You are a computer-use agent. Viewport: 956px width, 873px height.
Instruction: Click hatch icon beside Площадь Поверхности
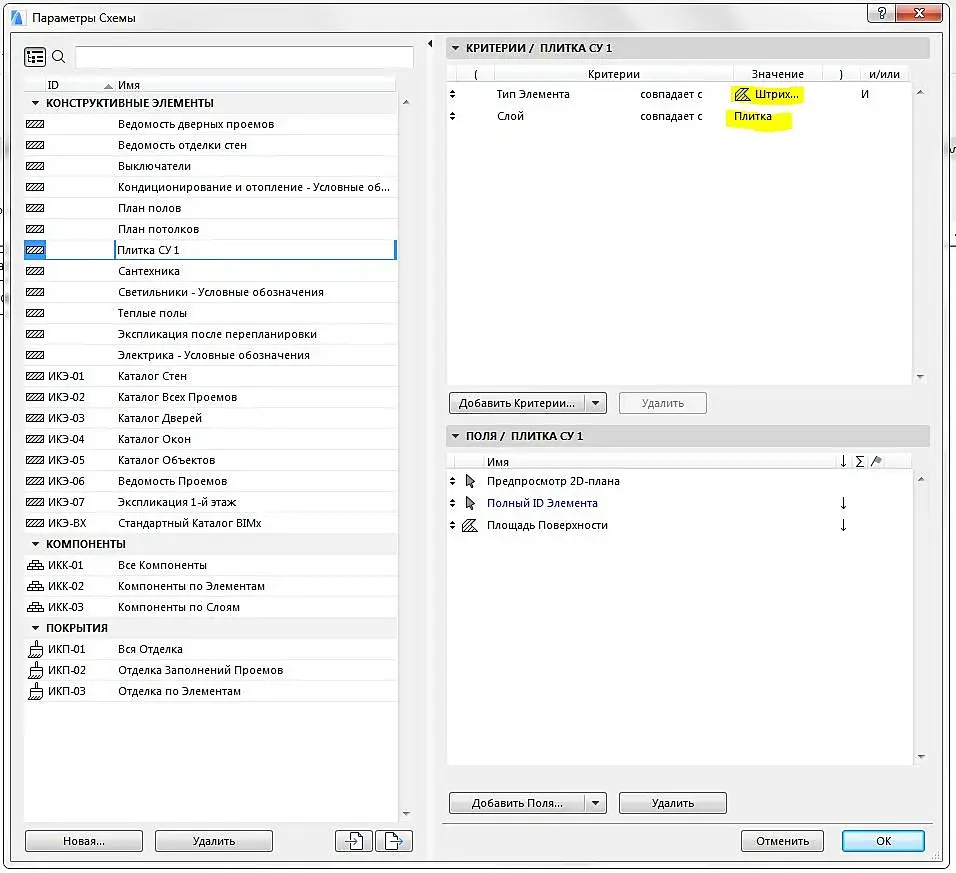tap(469, 526)
